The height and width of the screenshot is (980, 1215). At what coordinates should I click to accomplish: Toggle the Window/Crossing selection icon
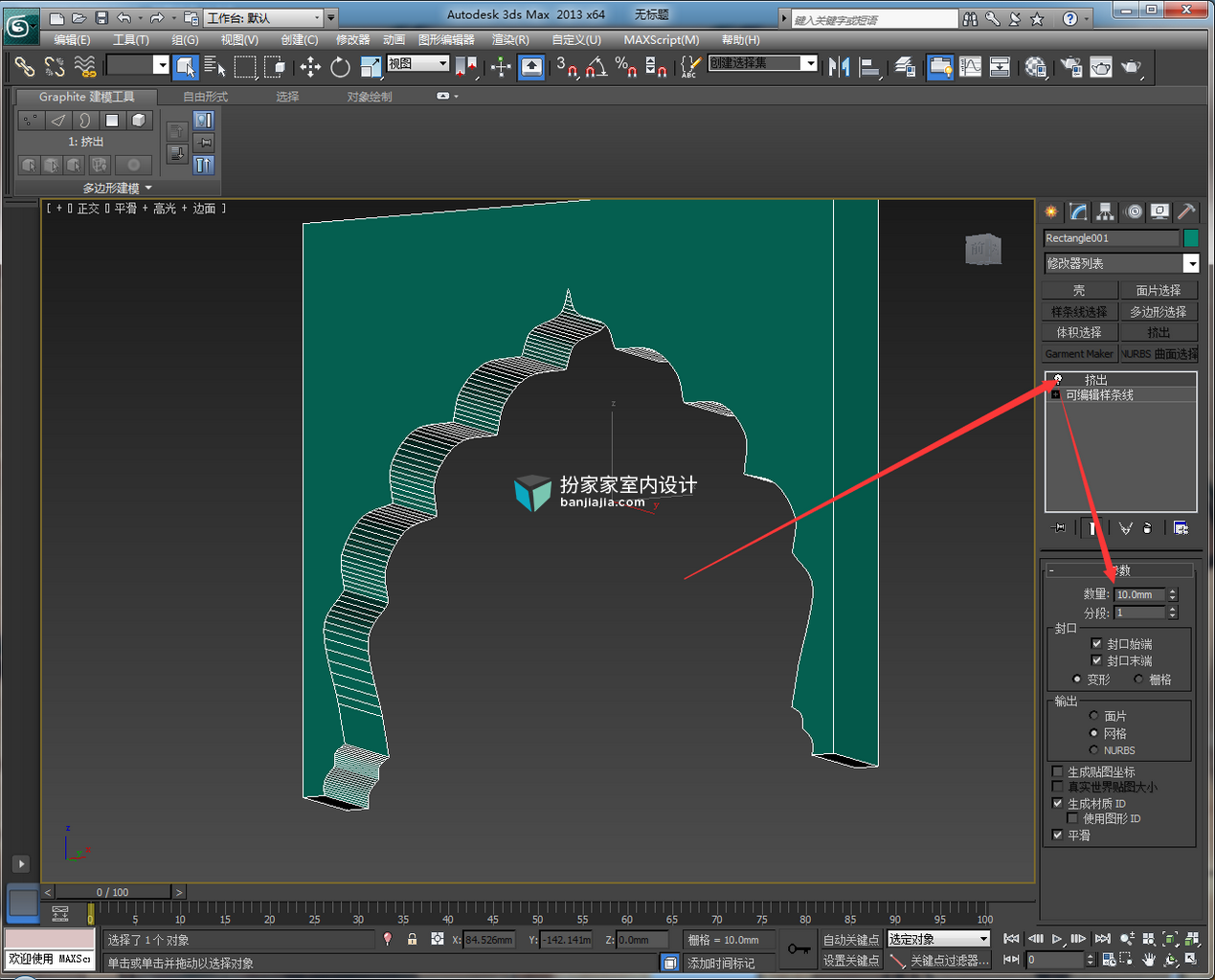[275, 66]
